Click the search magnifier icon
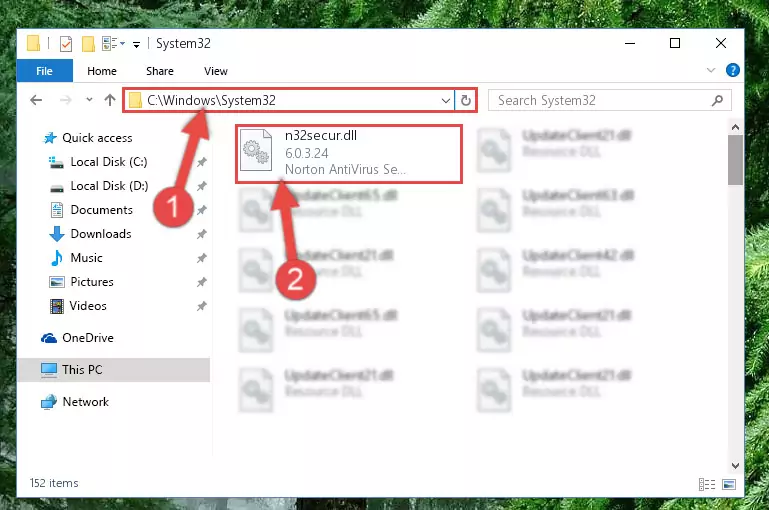 pyautogui.click(x=718, y=101)
